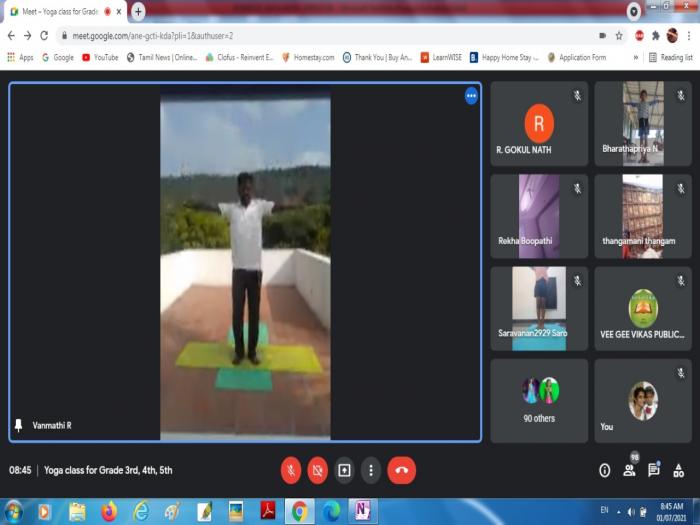Click the browser forward arrow
The height and width of the screenshot is (525, 700).
(28, 36)
